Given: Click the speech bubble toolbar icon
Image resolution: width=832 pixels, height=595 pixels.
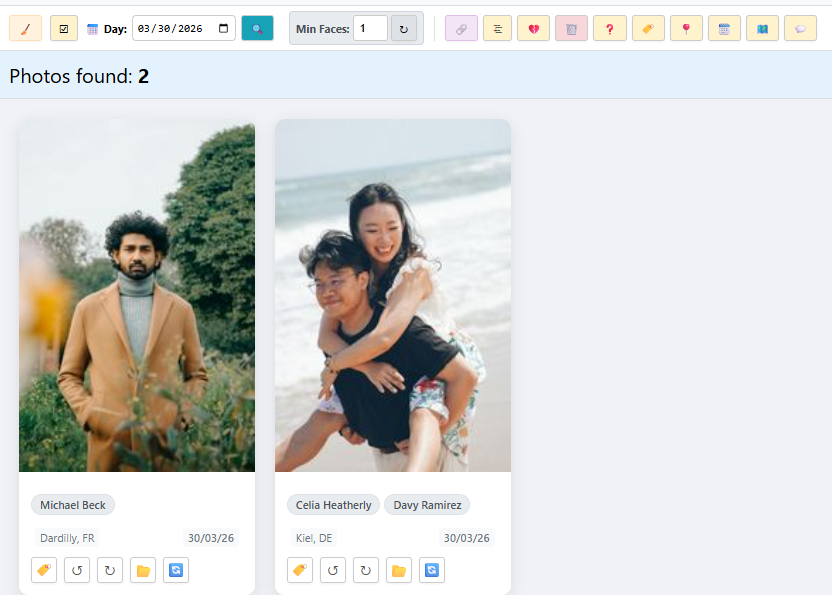Looking at the screenshot, I should 800,29.
